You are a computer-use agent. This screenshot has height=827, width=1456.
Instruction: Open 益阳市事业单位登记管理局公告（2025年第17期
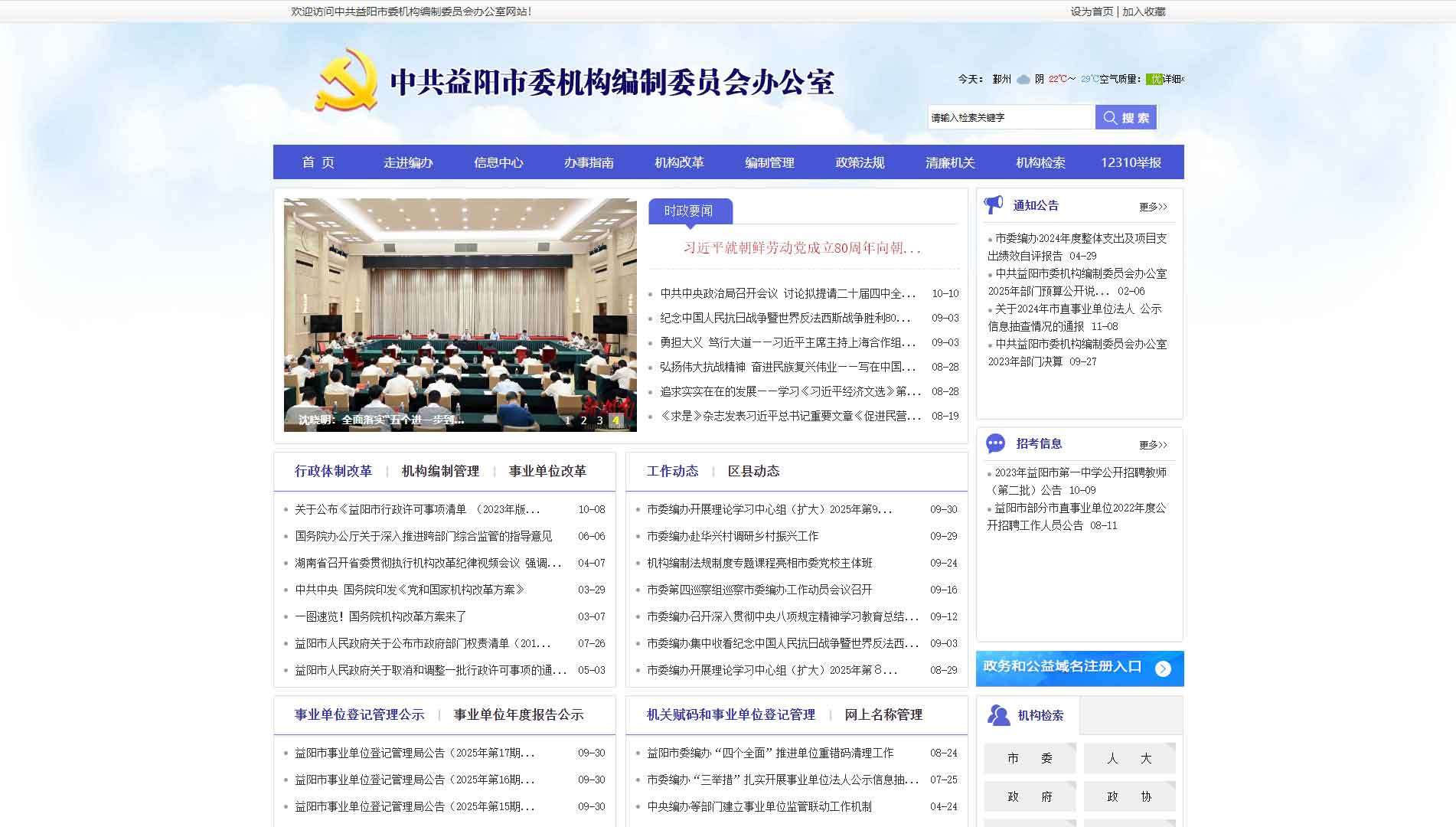coord(414,753)
